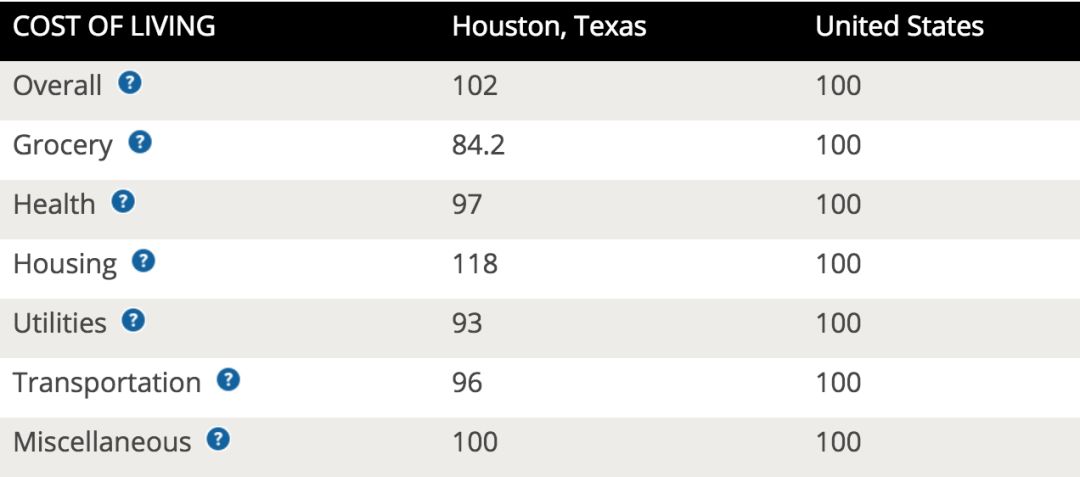Show help for the Housing row
Screen dimensions: 1080x477
coord(143,261)
